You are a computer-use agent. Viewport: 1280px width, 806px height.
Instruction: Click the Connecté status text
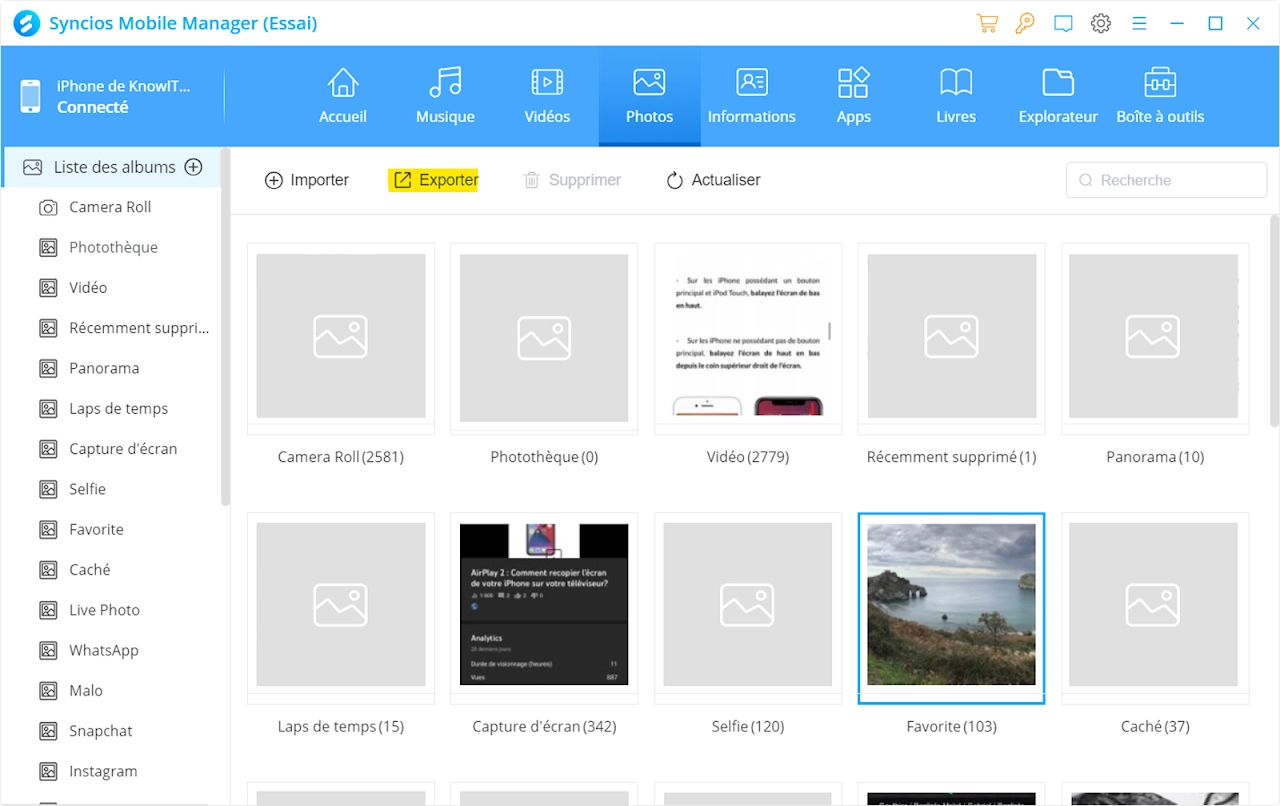click(x=93, y=107)
